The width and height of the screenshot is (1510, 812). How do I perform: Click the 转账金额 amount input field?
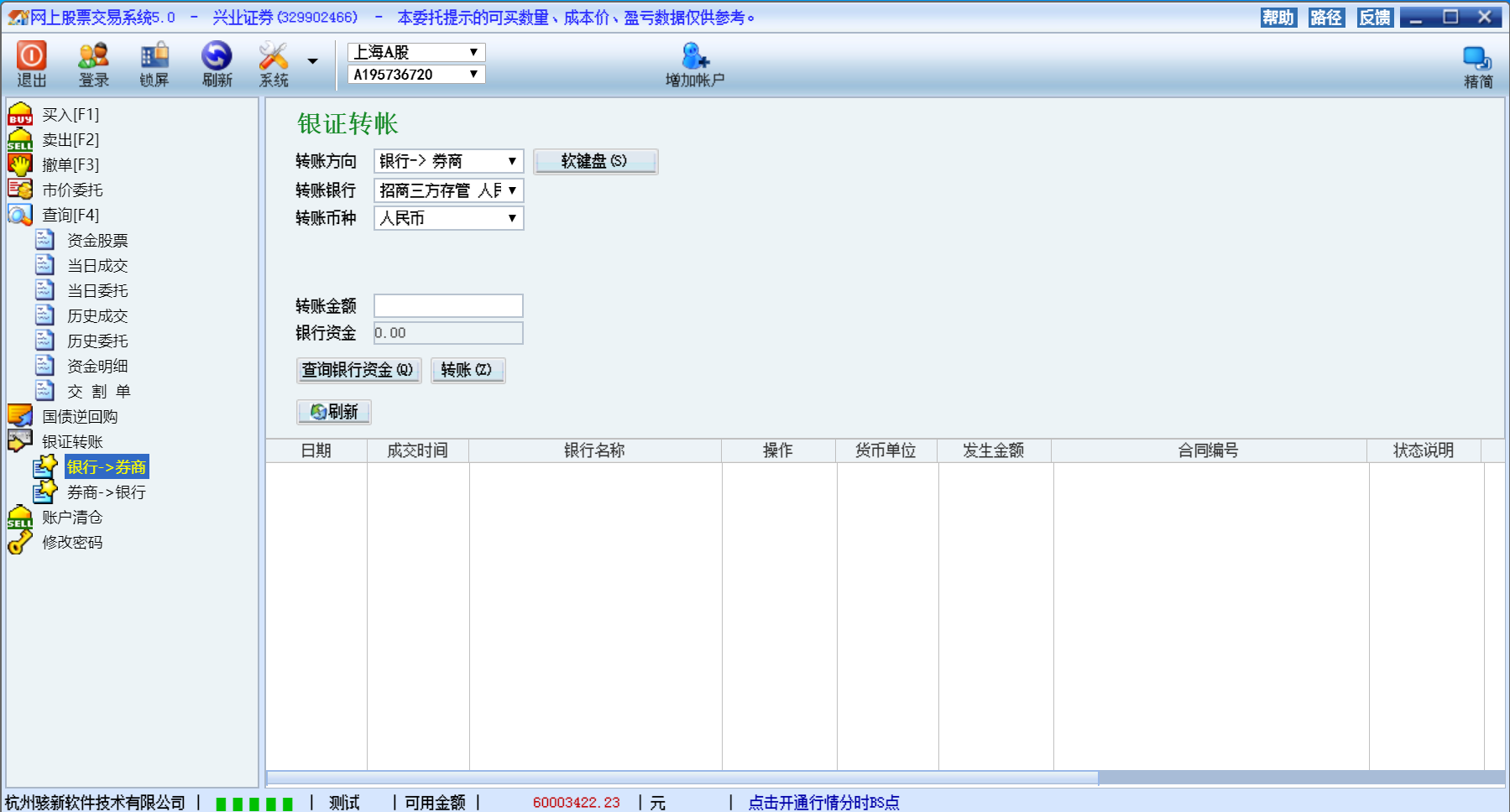click(448, 305)
